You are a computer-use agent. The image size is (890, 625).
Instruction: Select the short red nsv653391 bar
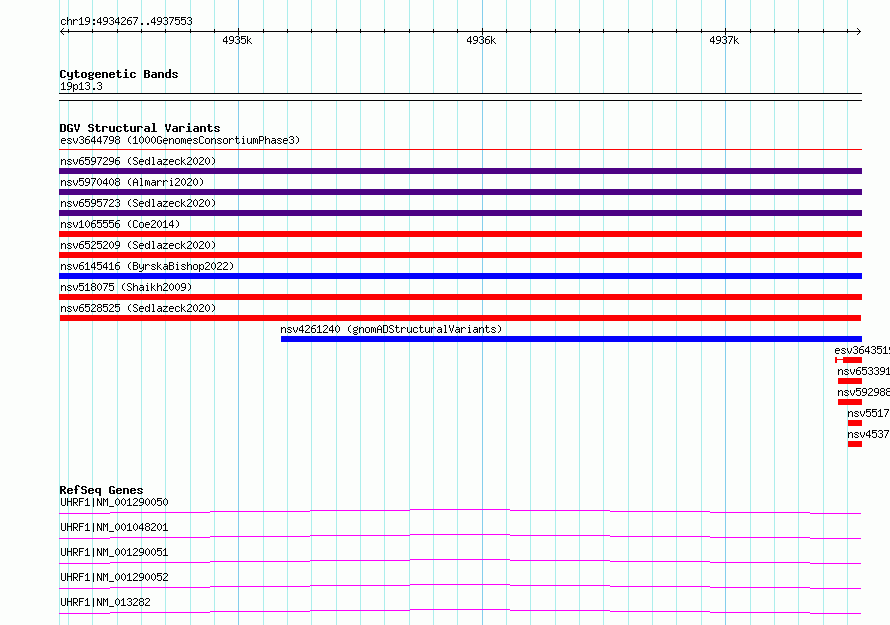pyautogui.click(x=850, y=381)
